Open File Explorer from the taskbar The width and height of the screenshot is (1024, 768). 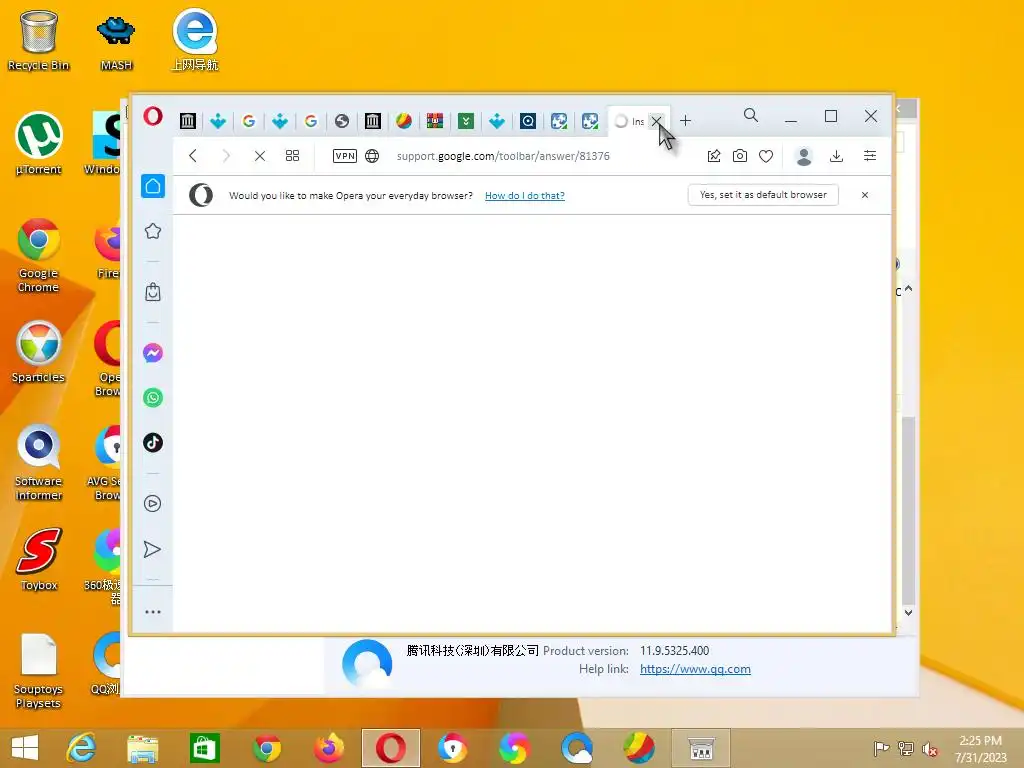(x=142, y=748)
